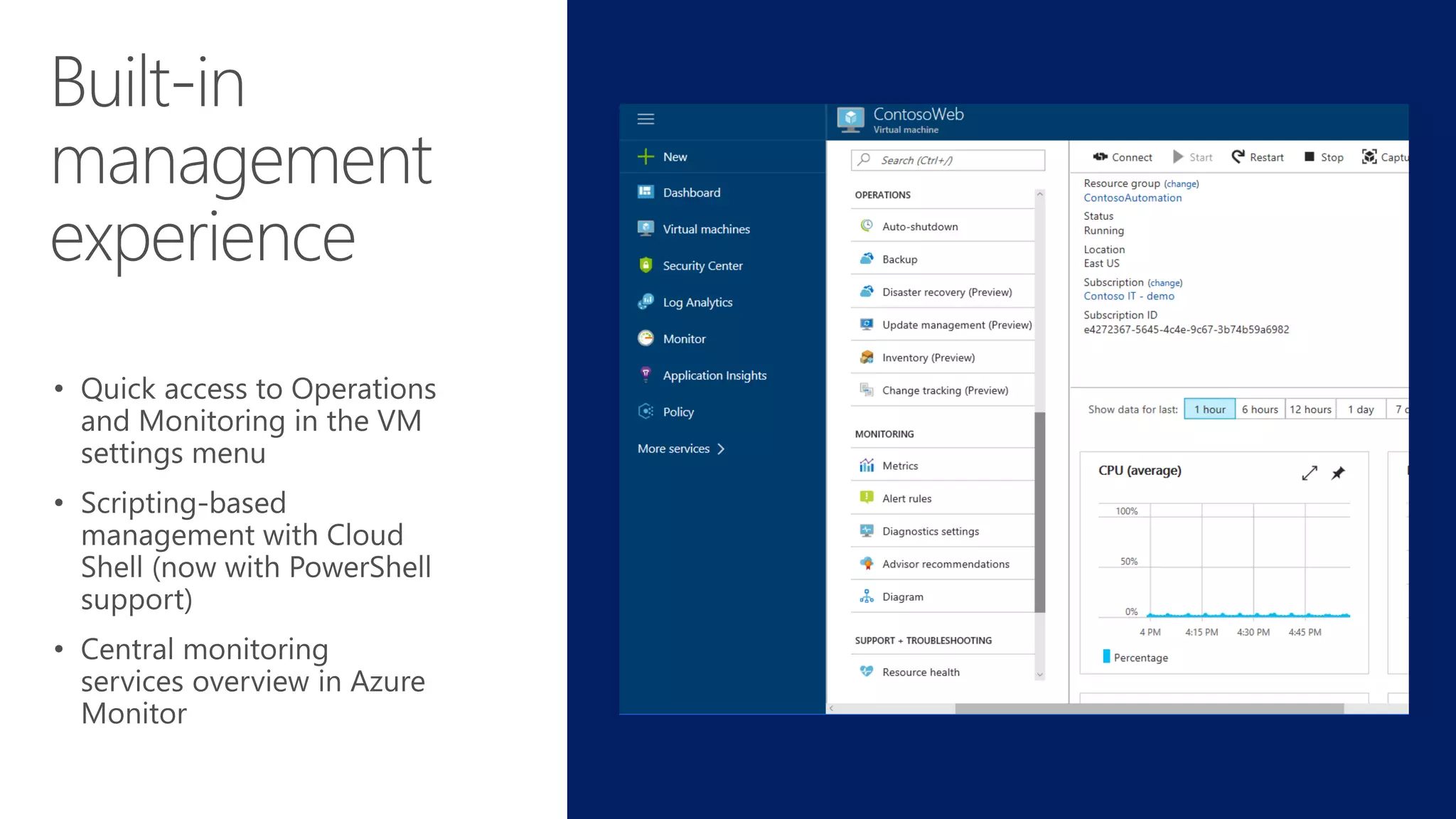Click Connect button in VM toolbar
Screen dimensions: 1456x819
coord(1123,157)
